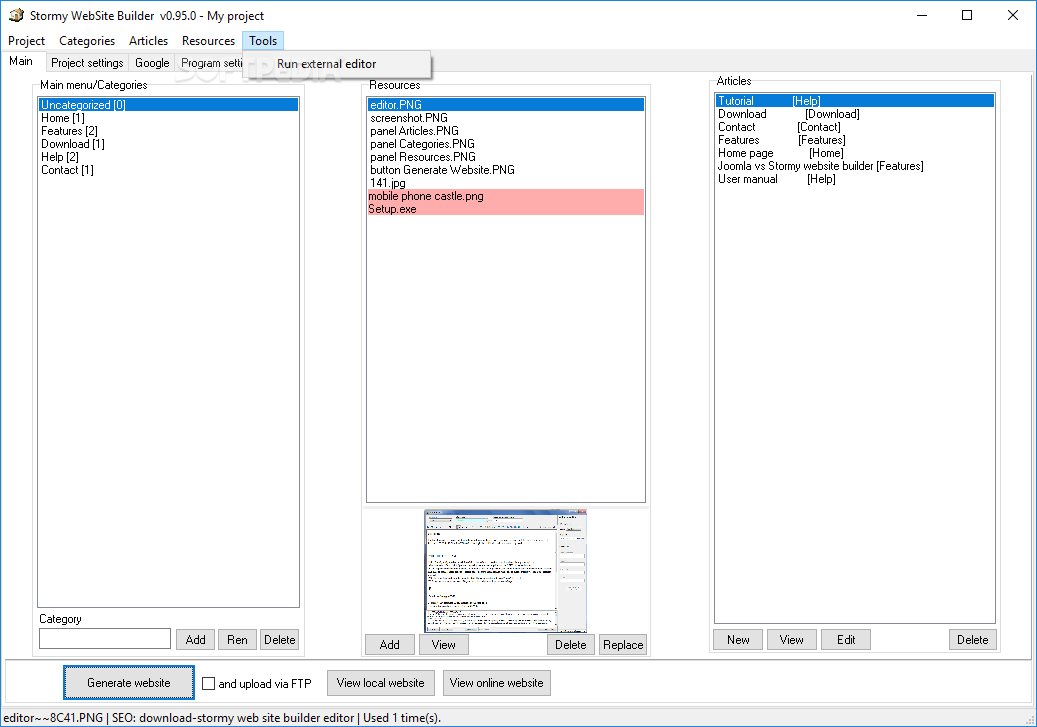Select 'button Generate Website.PNG' resource
This screenshot has height=727, width=1037.
pos(506,170)
